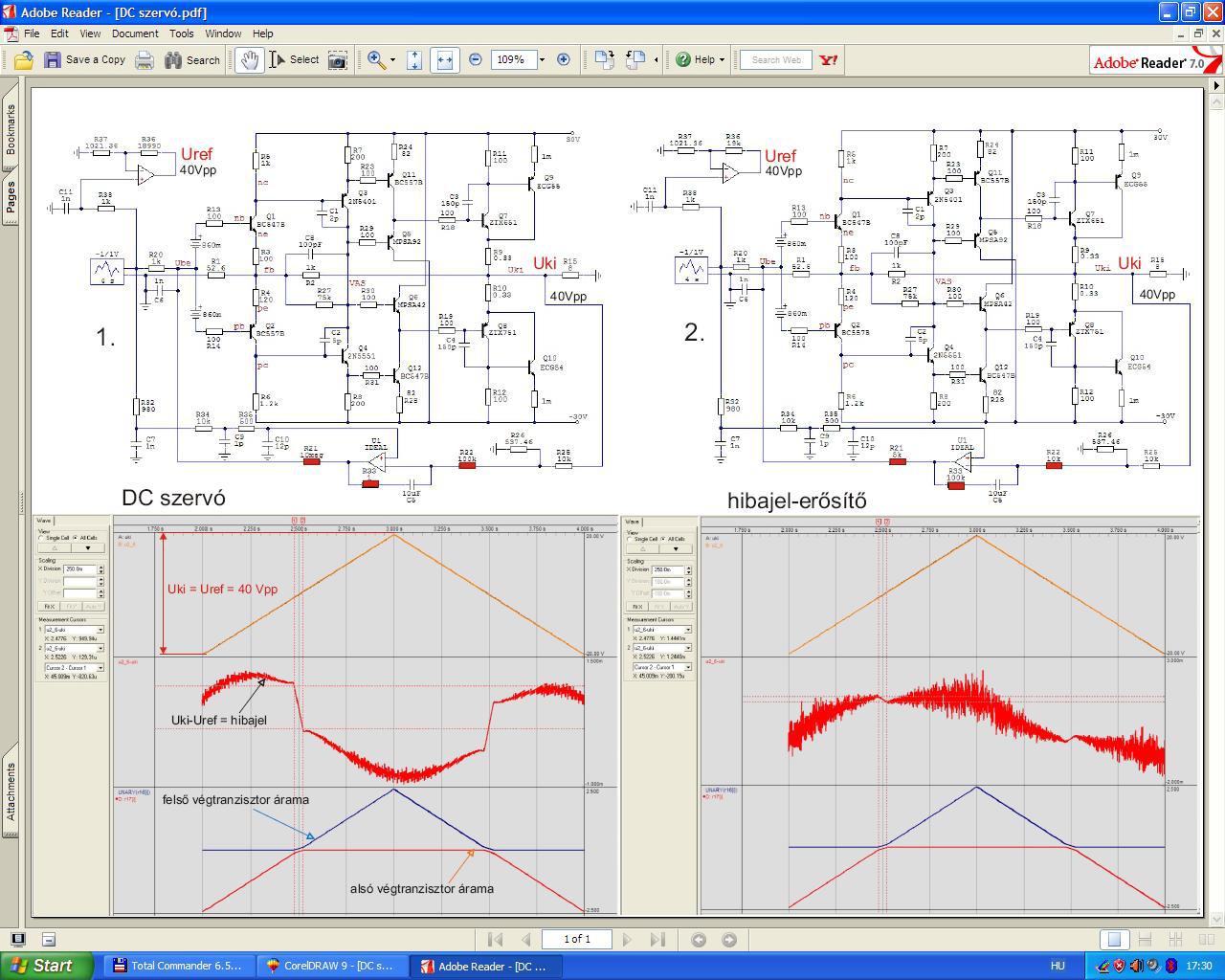Screen dimensions: 1225x980
Task: Activate the Snapshot camera tool
Action: pos(338,59)
